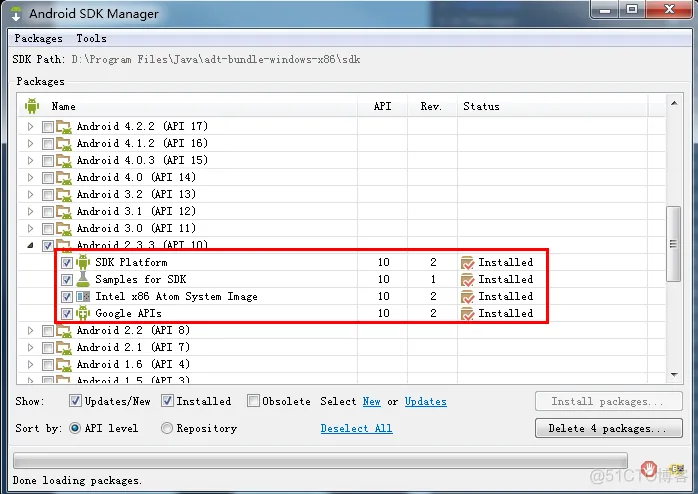Click the red stop icon in status bar
This screenshot has width=698, height=494.
click(x=649, y=469)
